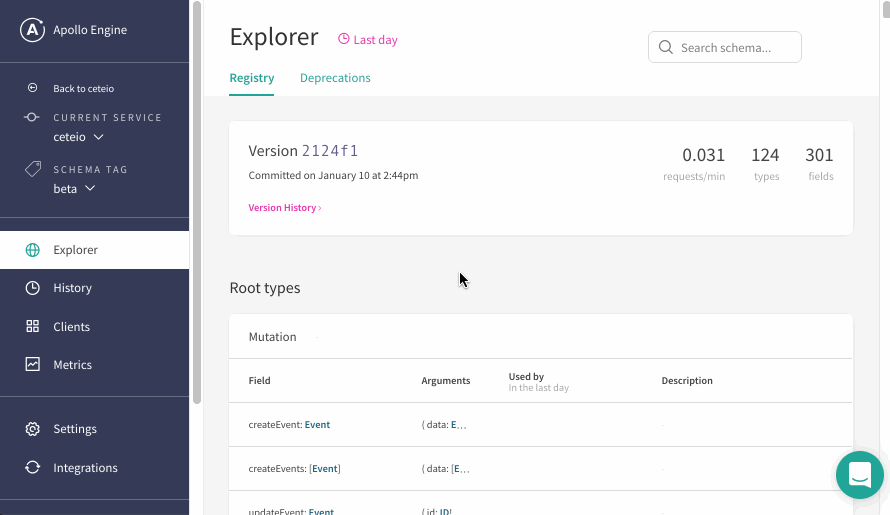Open the beta schema tag dropdown
890x515 pixels.
(x=74, y=189)
